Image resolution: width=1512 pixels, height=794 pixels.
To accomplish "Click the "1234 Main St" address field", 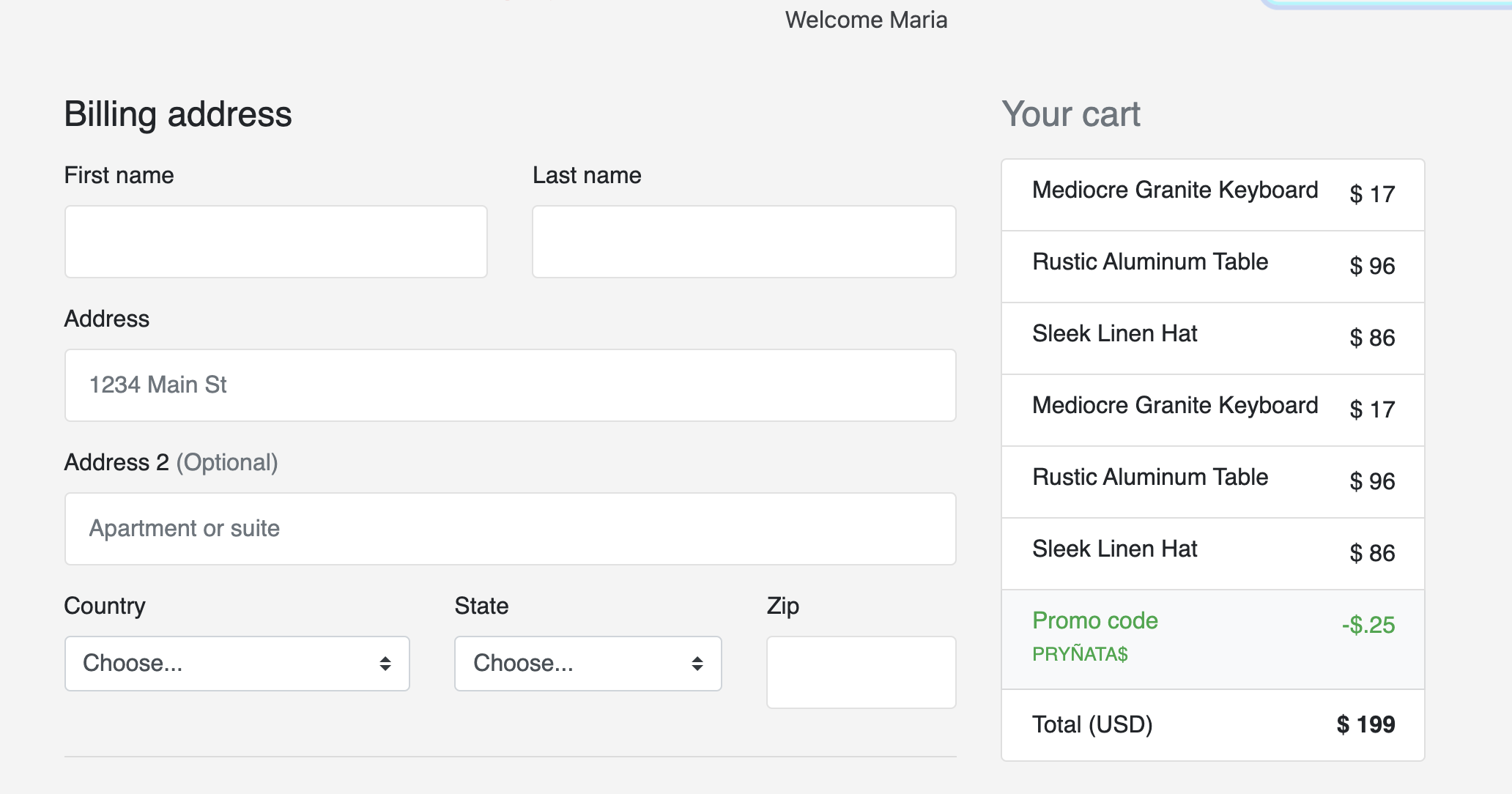I will (x=510, y=385).
